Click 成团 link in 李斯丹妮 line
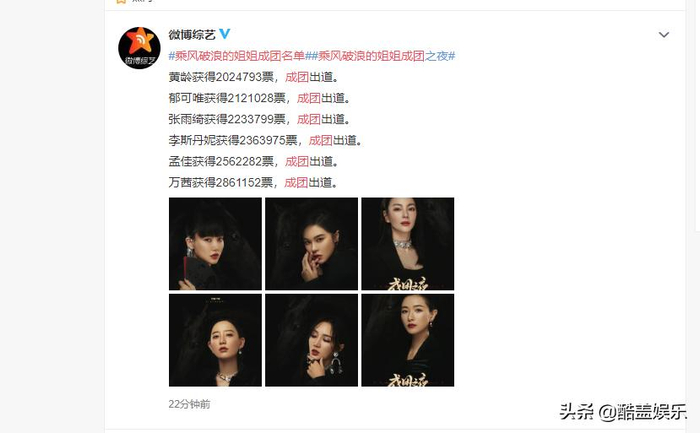 pyautogui.click(x=321, y=140)
